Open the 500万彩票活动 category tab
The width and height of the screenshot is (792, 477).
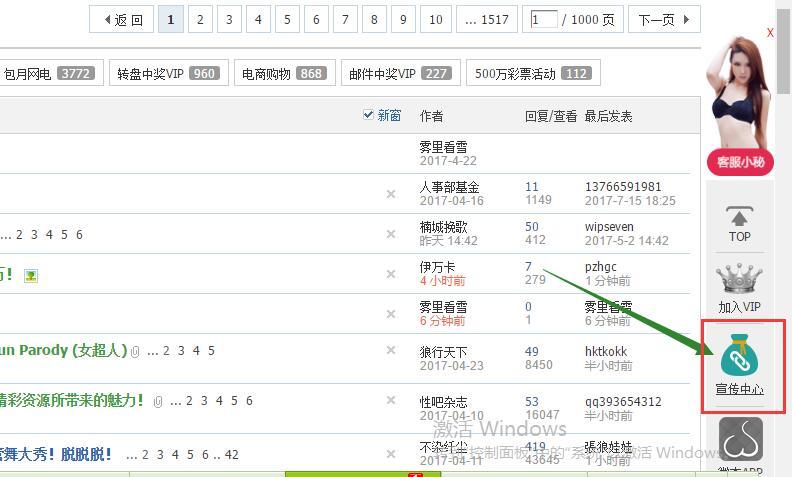(x=532, y=73)
